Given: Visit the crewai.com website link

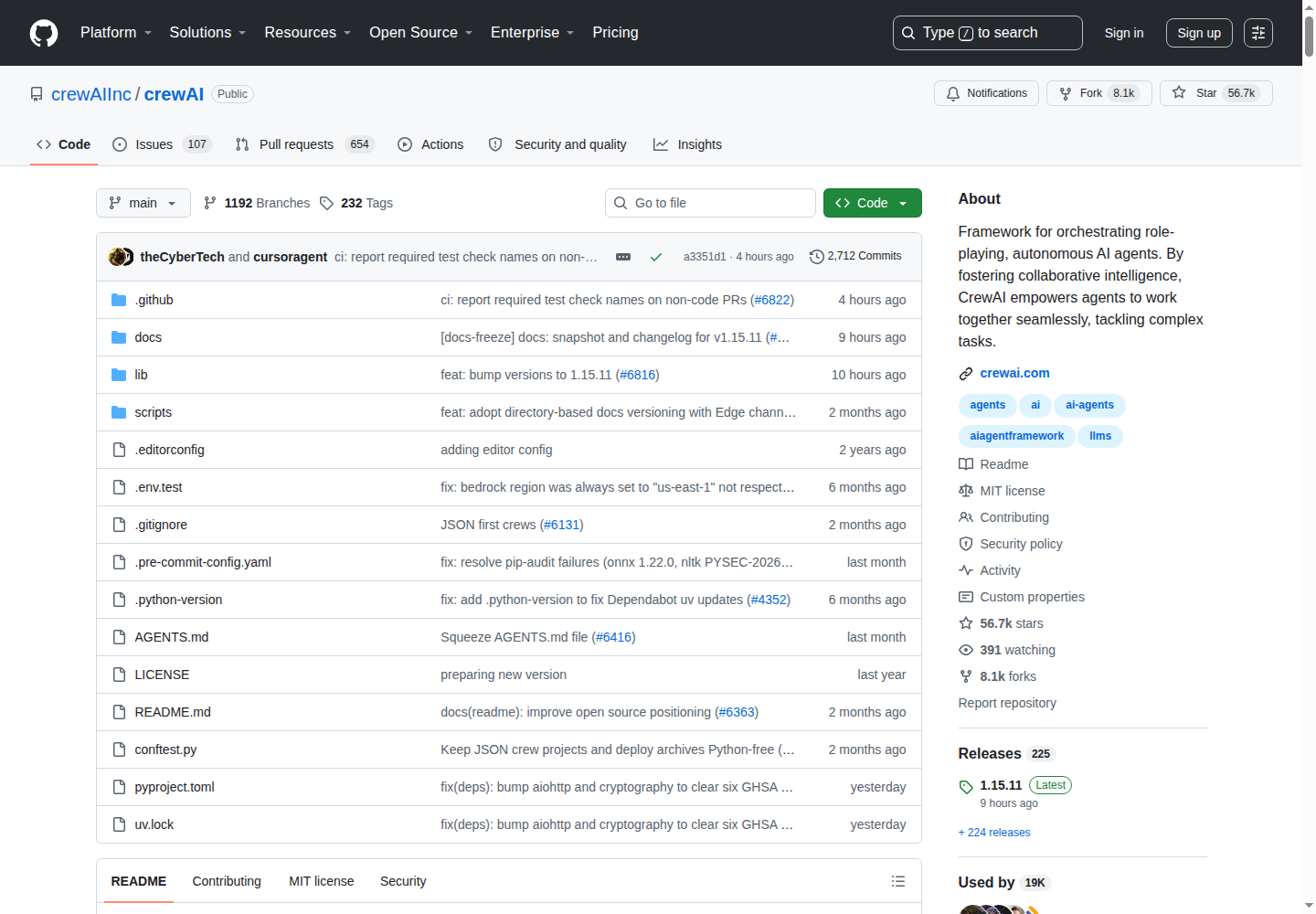Looking at the screenshot, I should (1015, 373).
